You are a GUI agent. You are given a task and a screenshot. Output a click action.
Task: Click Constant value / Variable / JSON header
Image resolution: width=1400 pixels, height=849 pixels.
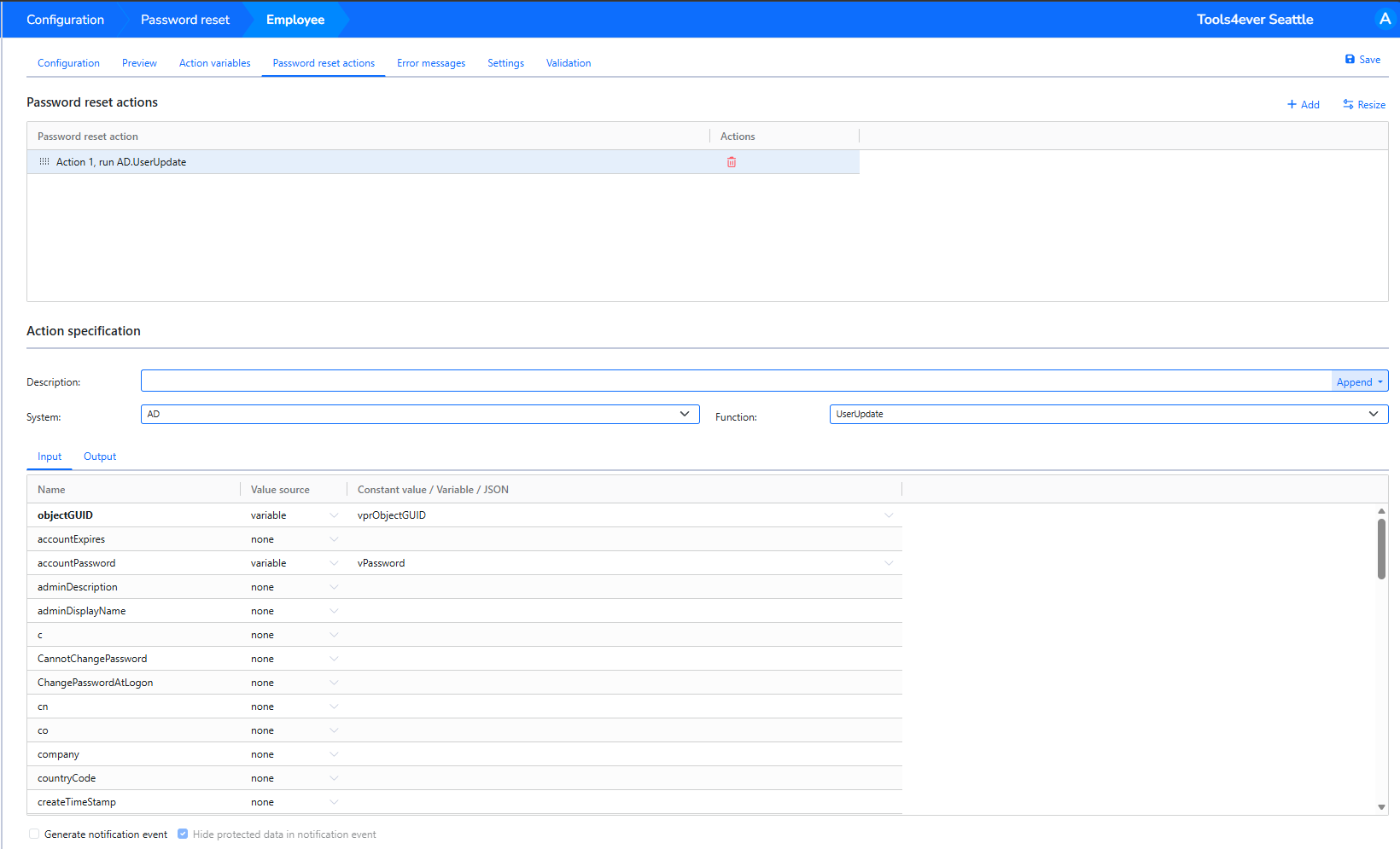(x=433, y=490)
